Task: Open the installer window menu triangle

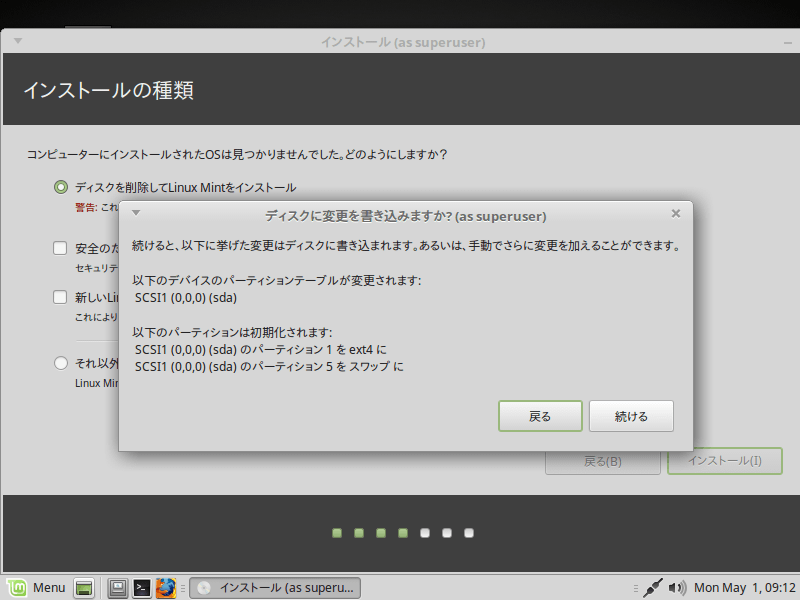Action: [x=18, y=41]
